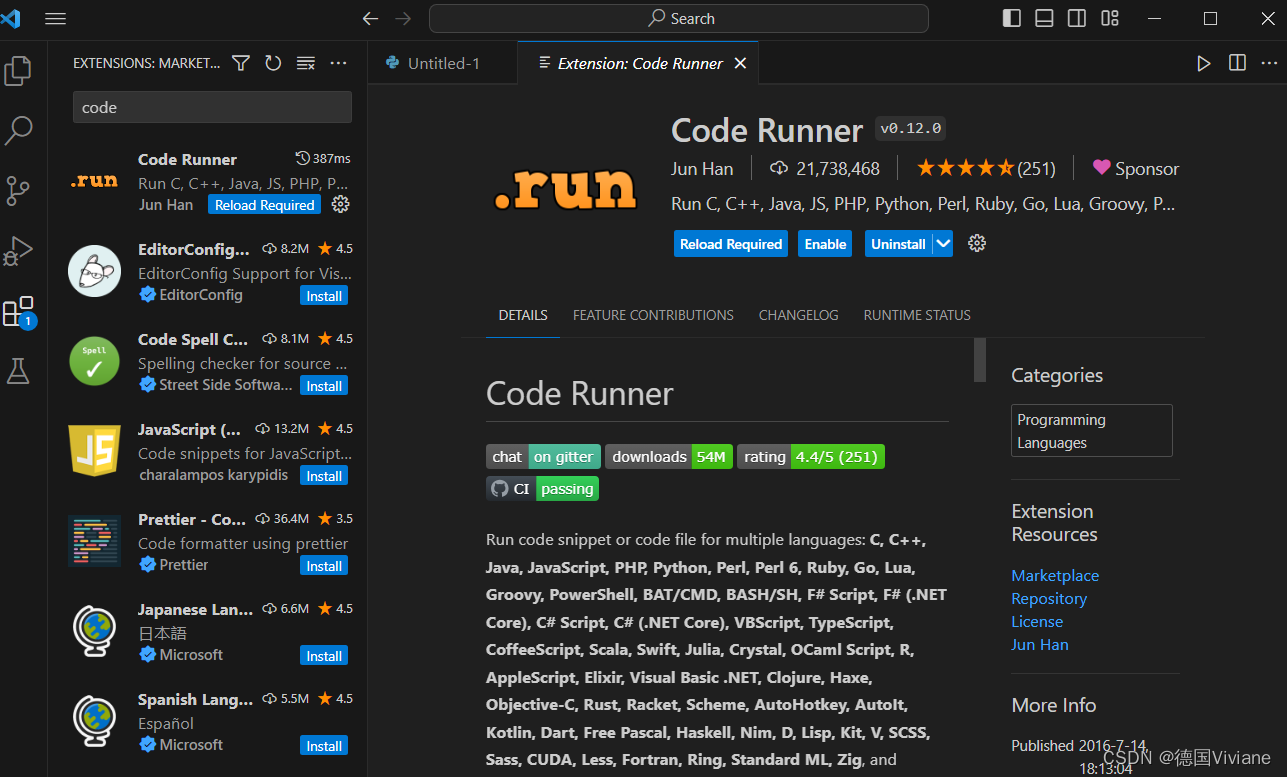The width and height of the screenshot is (1287, 777).
Task: Focus the extensions search field
Action: 212,107
